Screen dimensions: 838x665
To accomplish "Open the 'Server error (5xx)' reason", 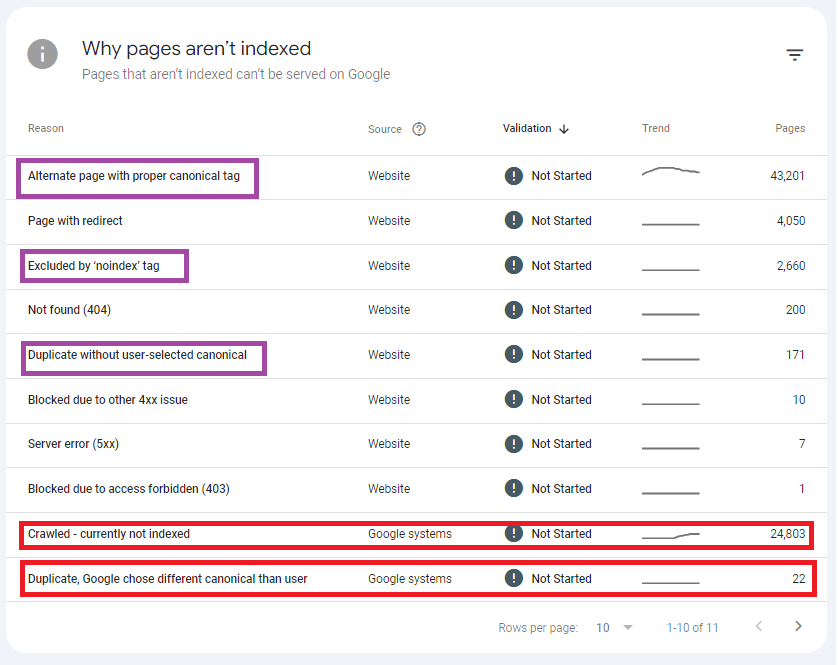I will tap(73, 444).
